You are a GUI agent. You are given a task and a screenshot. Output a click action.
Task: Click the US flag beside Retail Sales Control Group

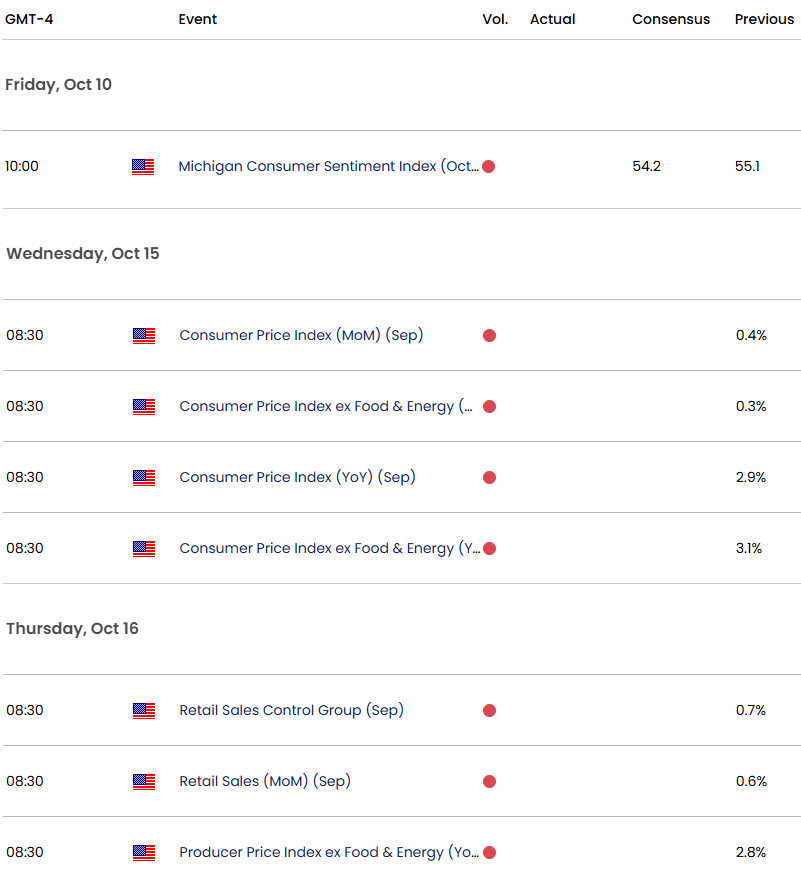144,711
